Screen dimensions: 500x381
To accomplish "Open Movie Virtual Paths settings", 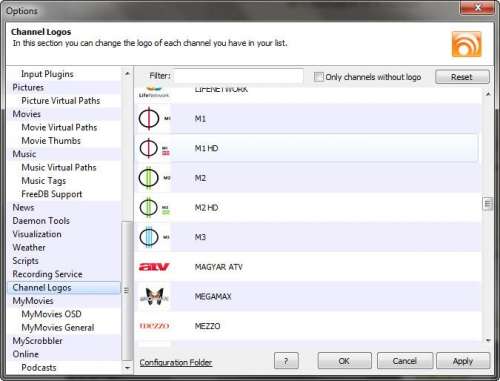I will 59,127.
